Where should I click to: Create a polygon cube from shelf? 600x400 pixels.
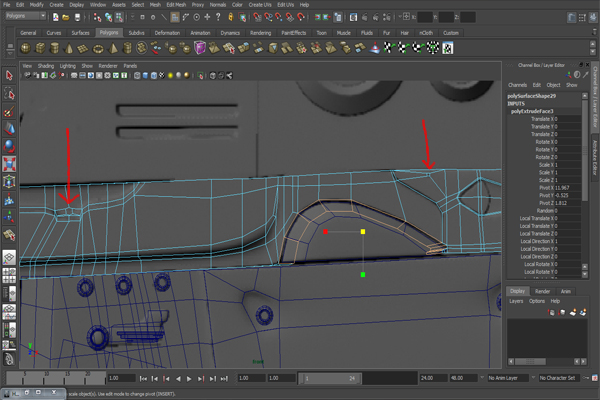point(40,48)
